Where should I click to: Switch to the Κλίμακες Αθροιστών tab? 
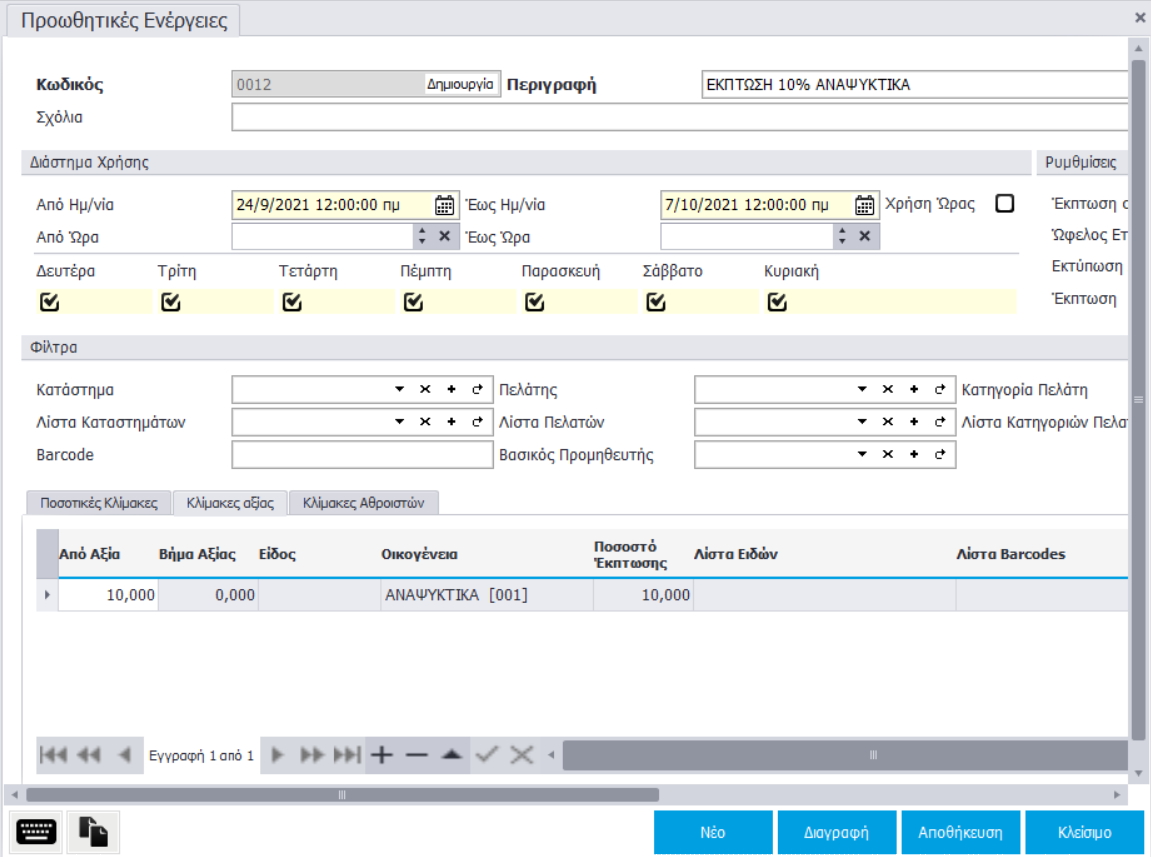point(364,504)
